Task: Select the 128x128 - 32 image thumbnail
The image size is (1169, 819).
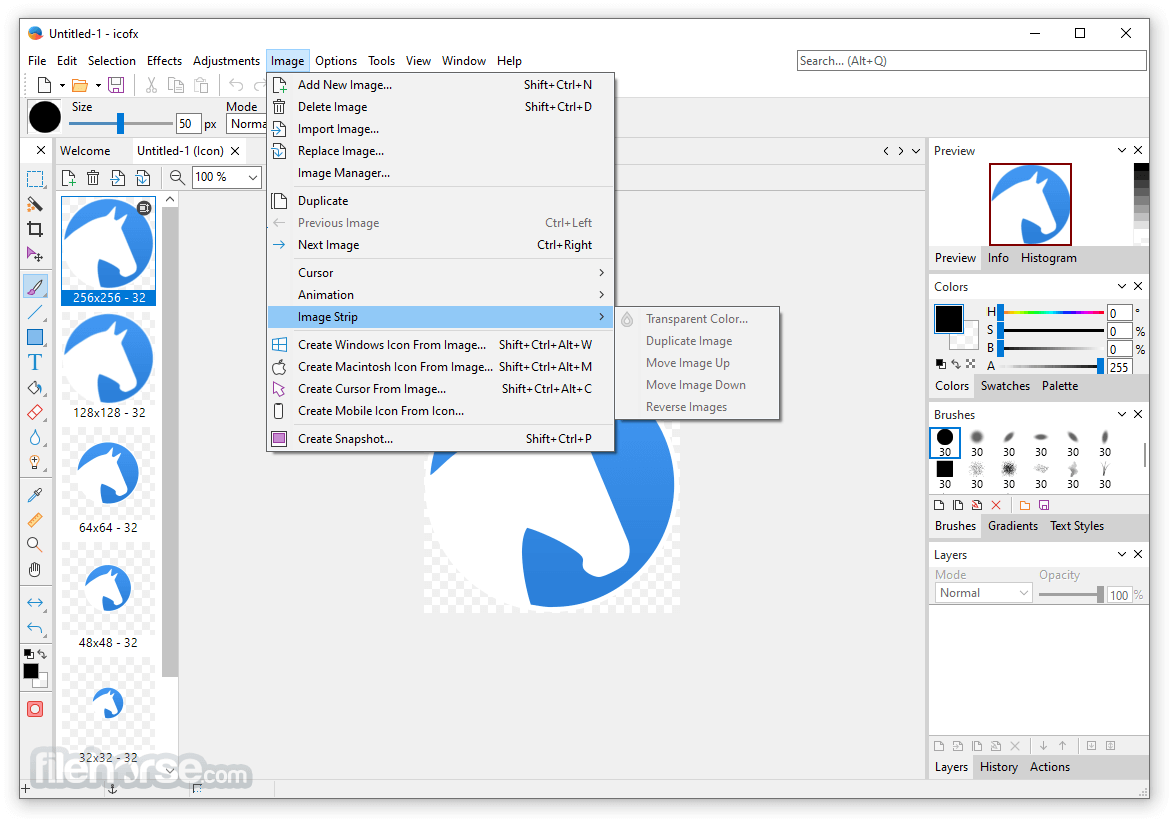Action: pos(109,366)
